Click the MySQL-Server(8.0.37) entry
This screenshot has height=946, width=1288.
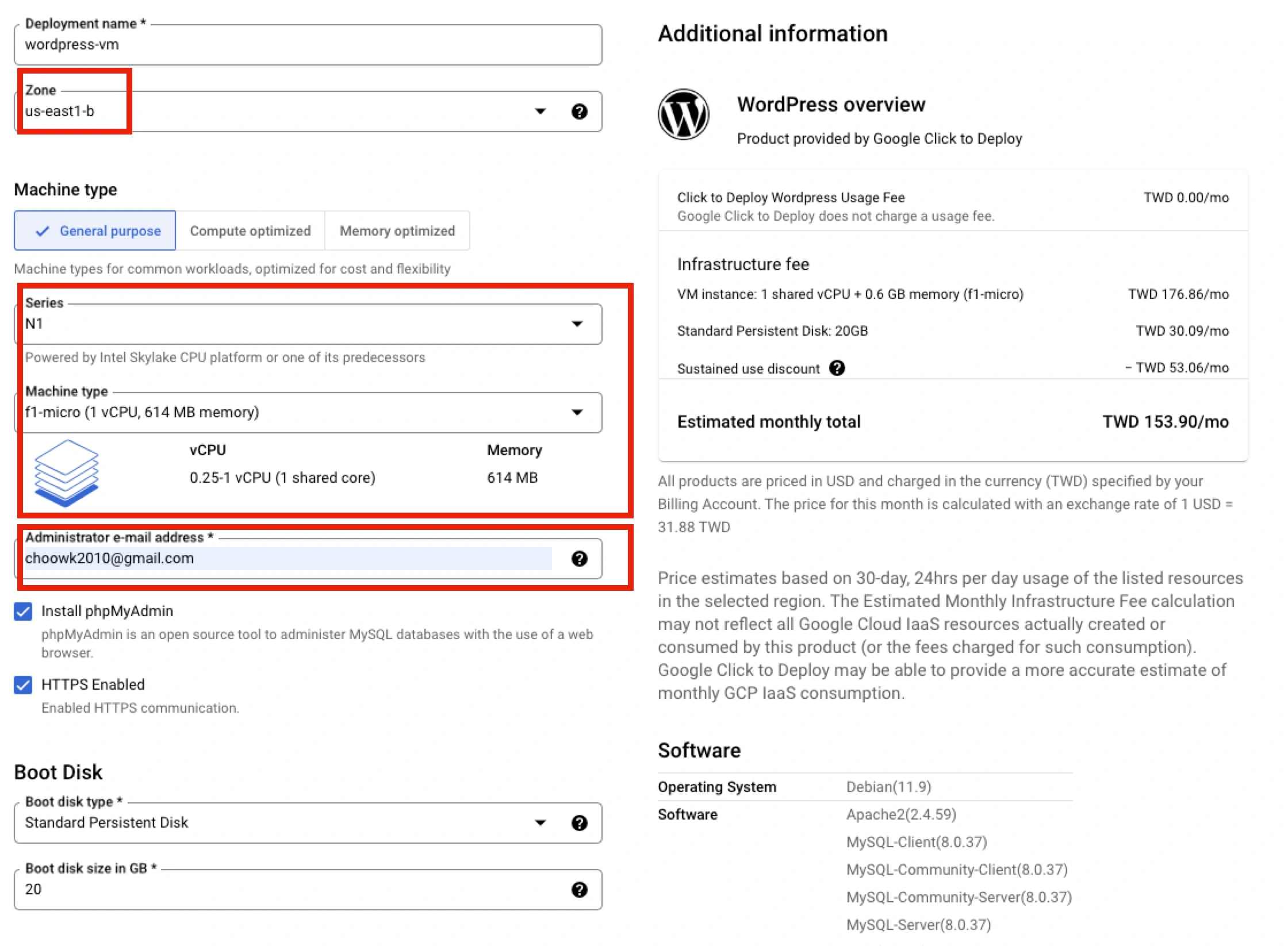pos(919,925)
